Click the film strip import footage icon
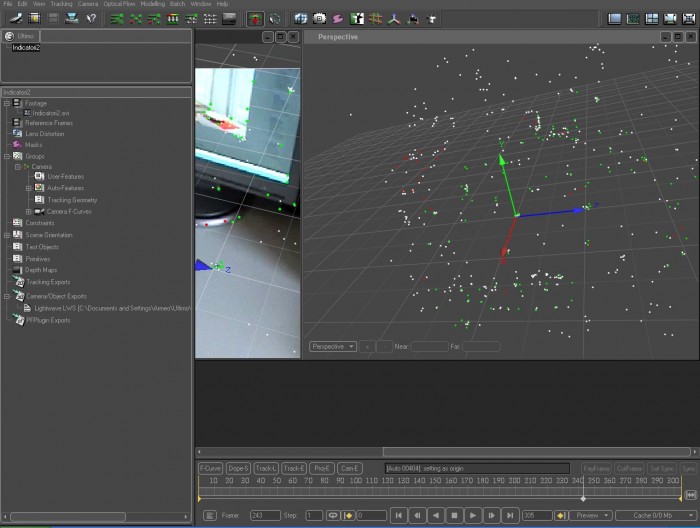The width and height of the screenshot is (700, 528). (x=34, y=19)
